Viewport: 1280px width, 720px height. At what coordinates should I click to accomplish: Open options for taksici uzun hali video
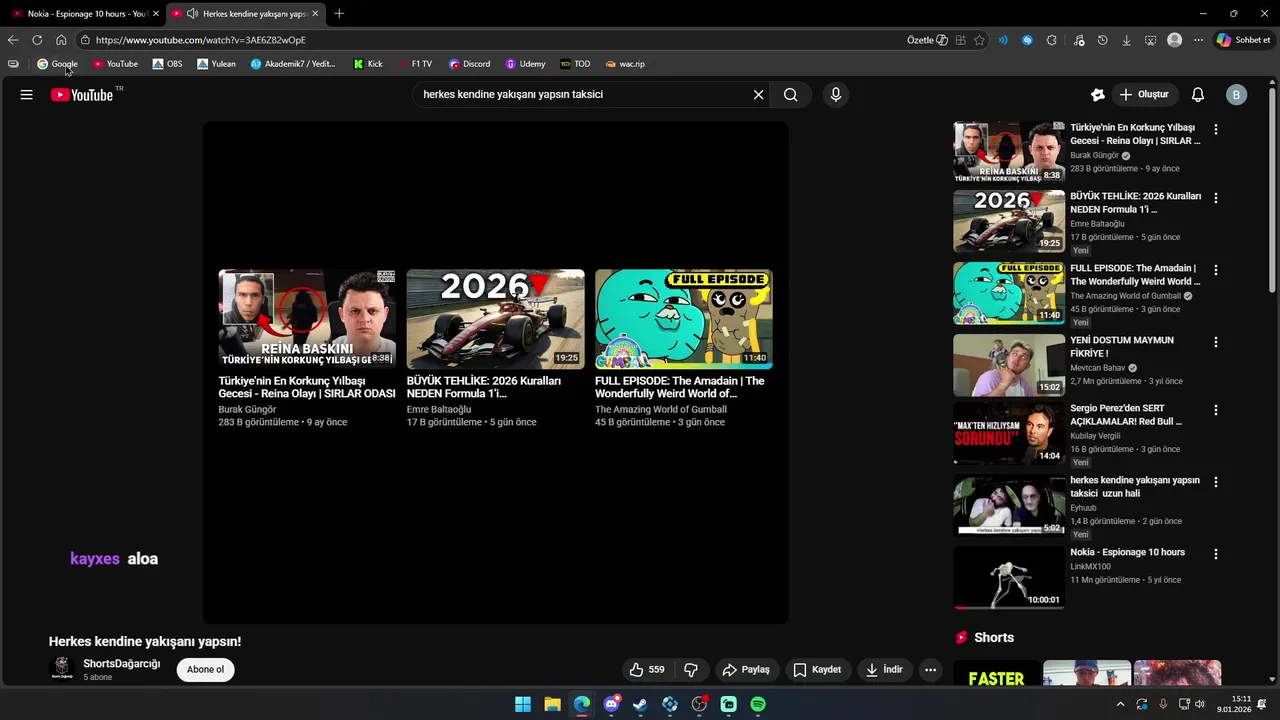[1216, 482]
